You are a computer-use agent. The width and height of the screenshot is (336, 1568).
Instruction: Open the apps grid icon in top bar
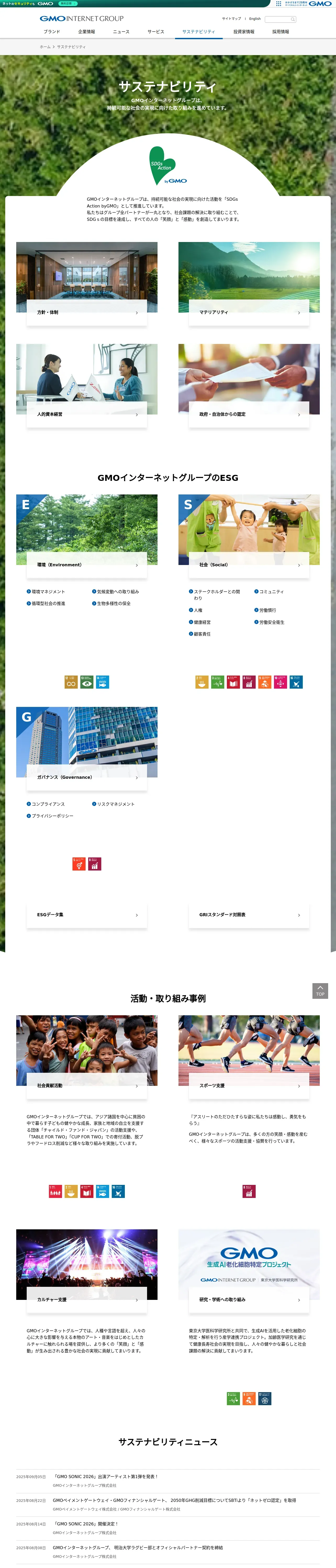279,3
